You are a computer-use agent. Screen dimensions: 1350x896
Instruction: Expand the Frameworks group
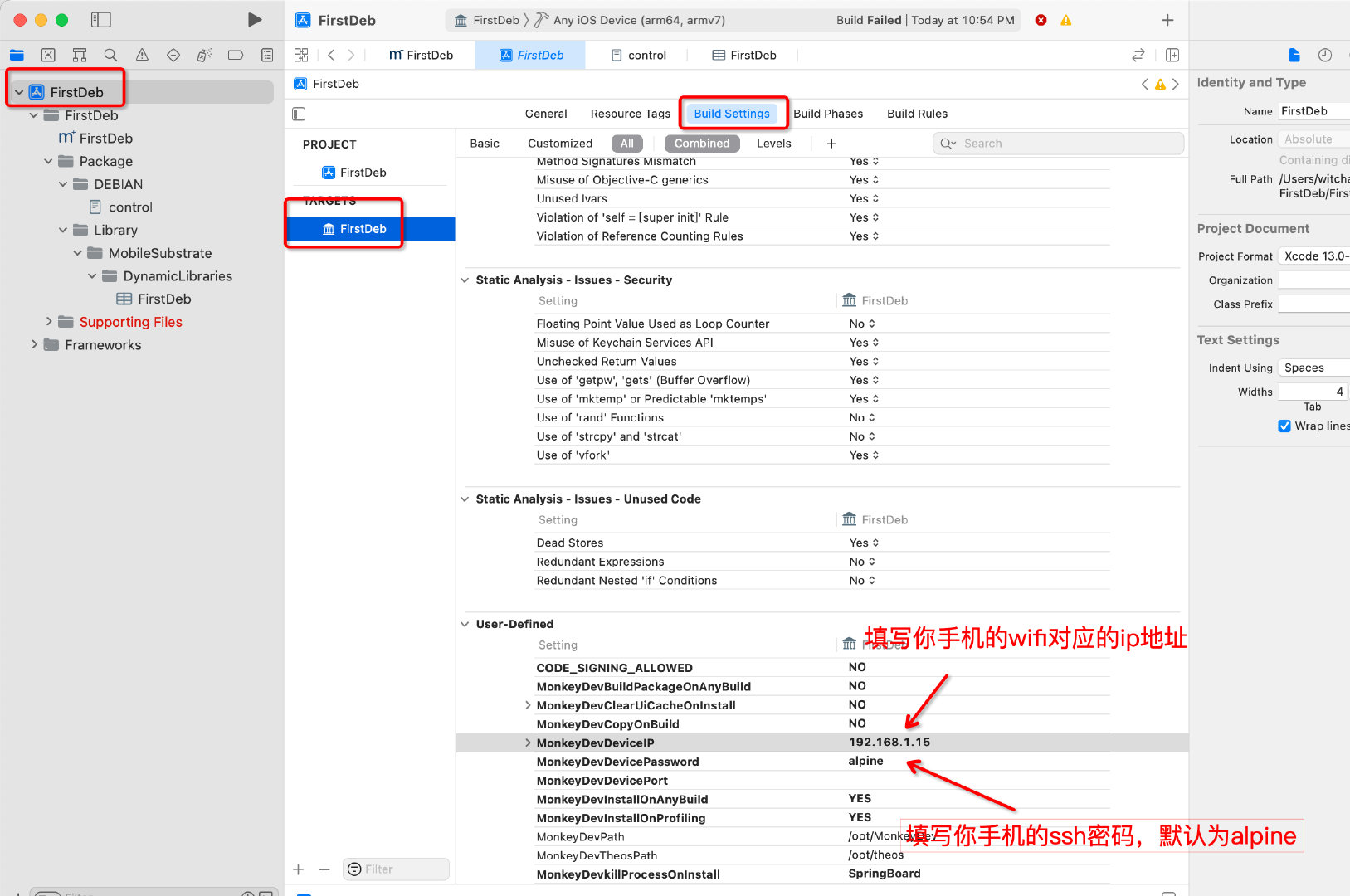pos(34,344)
